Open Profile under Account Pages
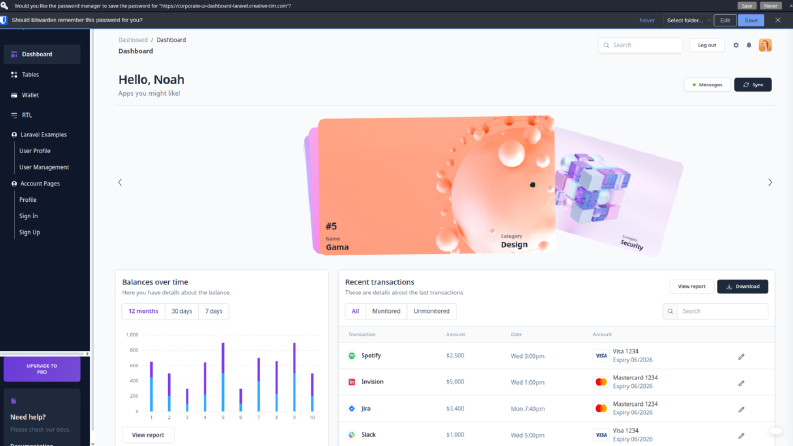The height and width of the screenshot is (446, 793). [x=28, y=200]
